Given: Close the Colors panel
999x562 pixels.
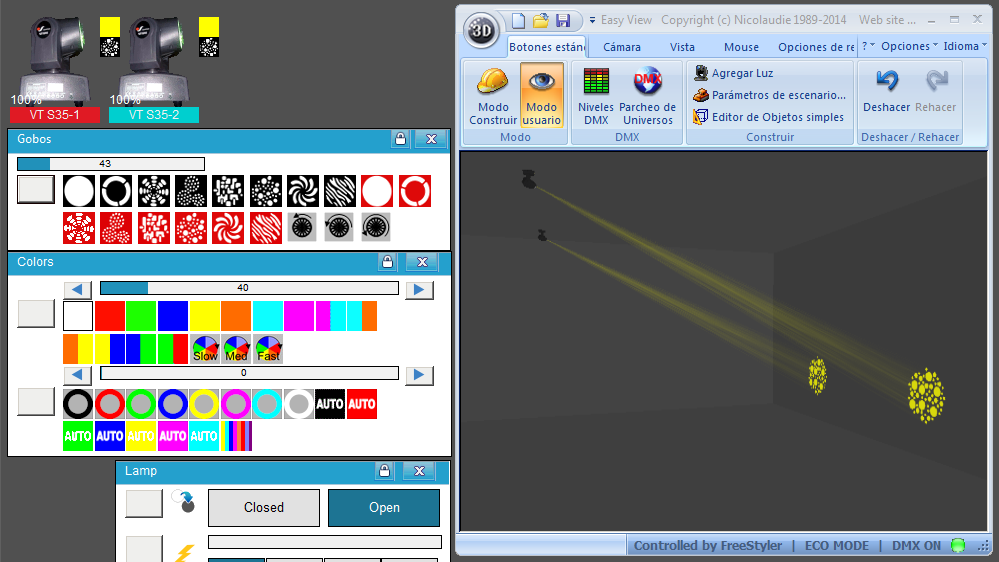Looking at the screenshot, I should [x=422, y=262].
